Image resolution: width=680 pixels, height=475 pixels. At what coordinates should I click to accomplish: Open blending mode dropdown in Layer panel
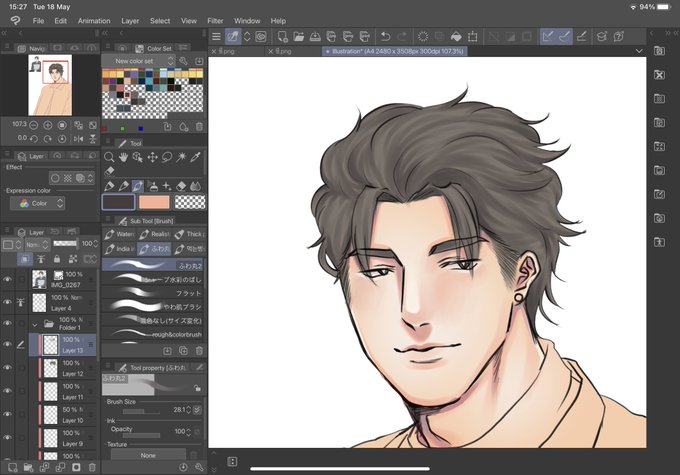(x=36, y=244)
